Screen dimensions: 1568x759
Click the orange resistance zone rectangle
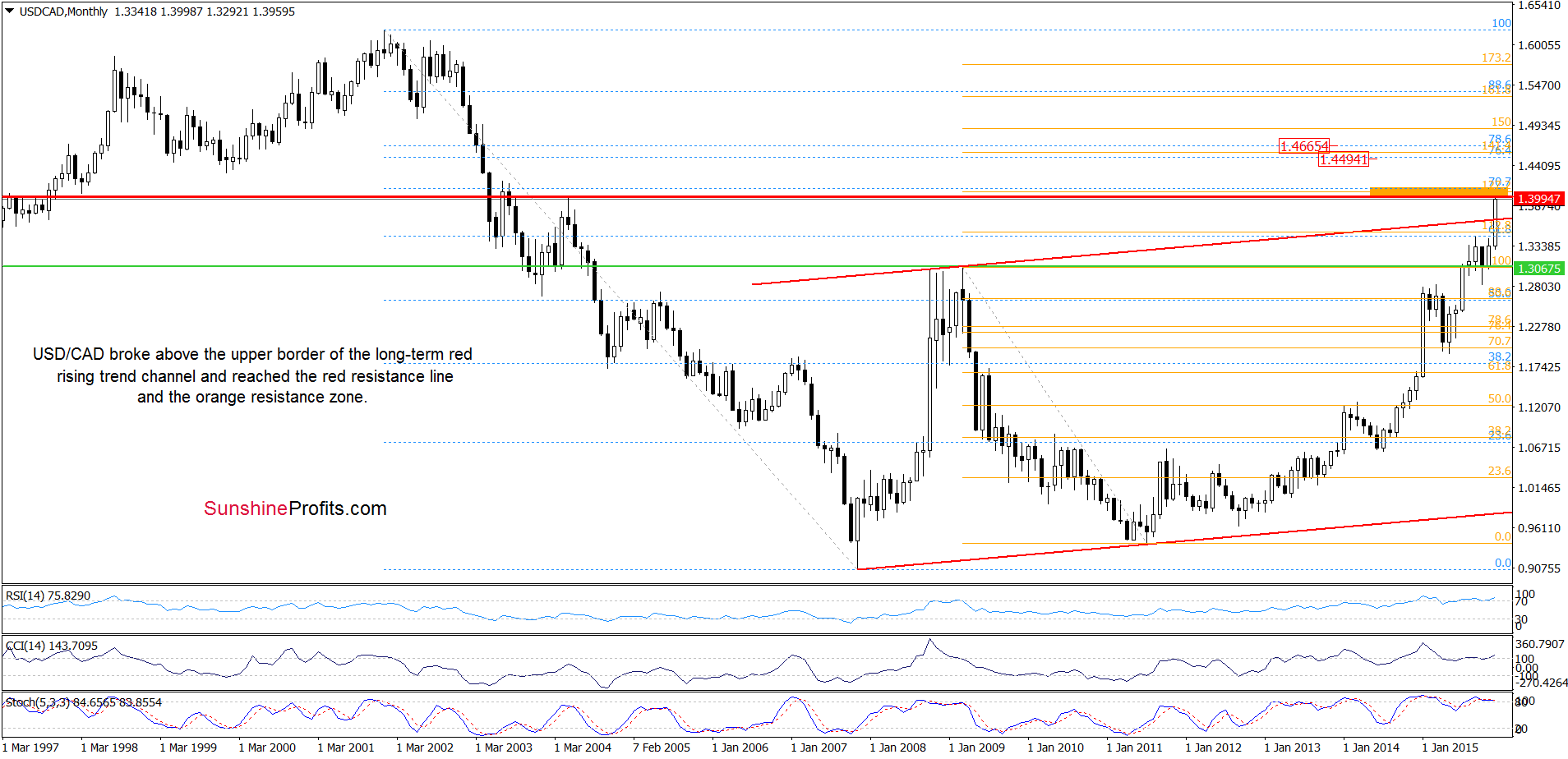1439,191
